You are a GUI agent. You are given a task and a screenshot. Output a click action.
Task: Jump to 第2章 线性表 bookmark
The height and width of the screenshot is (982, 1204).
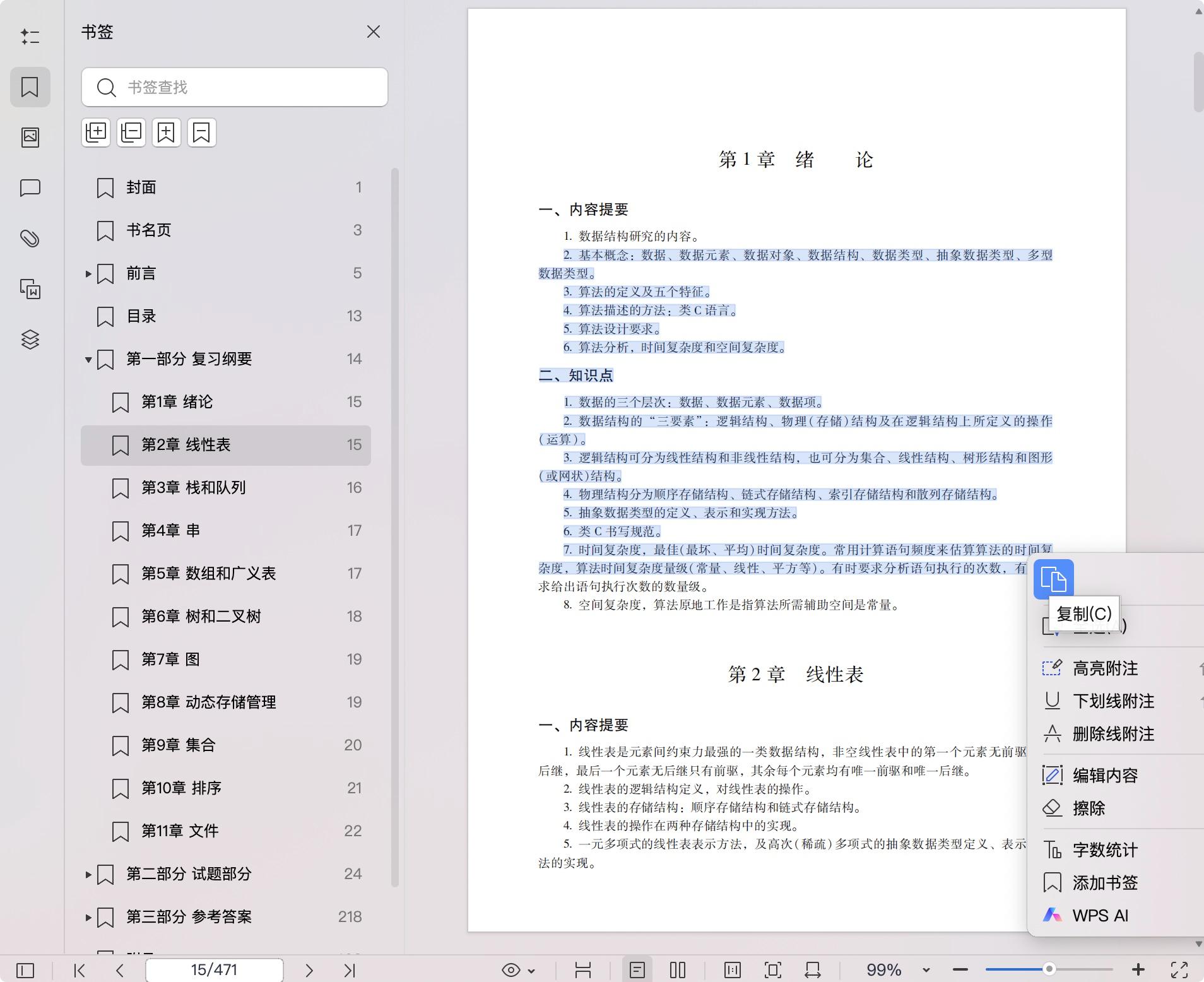[x=226, y=445]
